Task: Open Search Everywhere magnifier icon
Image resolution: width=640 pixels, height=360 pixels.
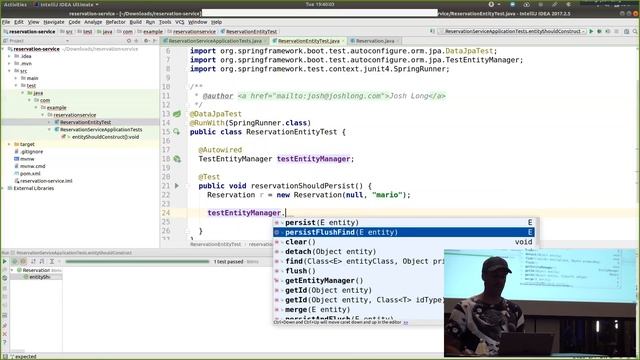Action: pyautogui.click(x=635, y=31)
